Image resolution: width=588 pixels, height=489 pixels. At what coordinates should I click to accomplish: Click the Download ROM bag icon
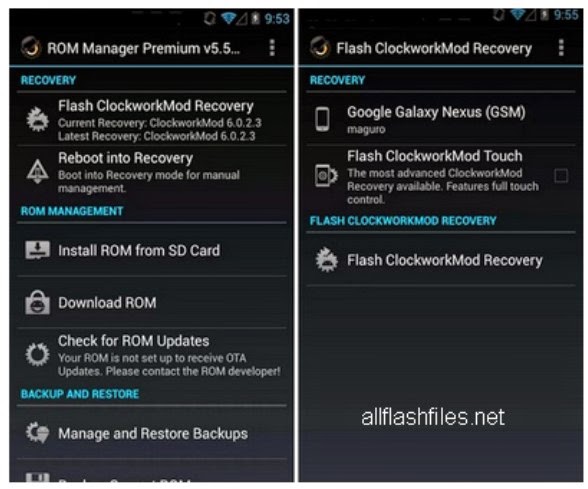(x=38, y=302)
